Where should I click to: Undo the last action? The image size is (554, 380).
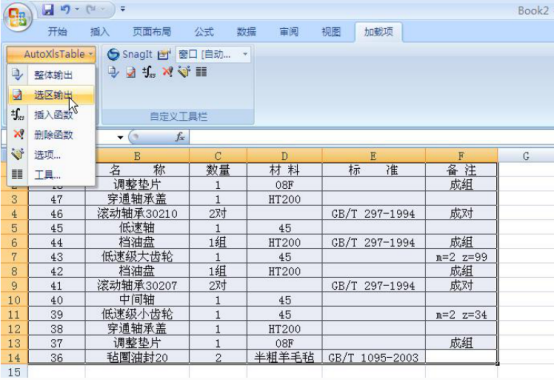tap(65, 10)
